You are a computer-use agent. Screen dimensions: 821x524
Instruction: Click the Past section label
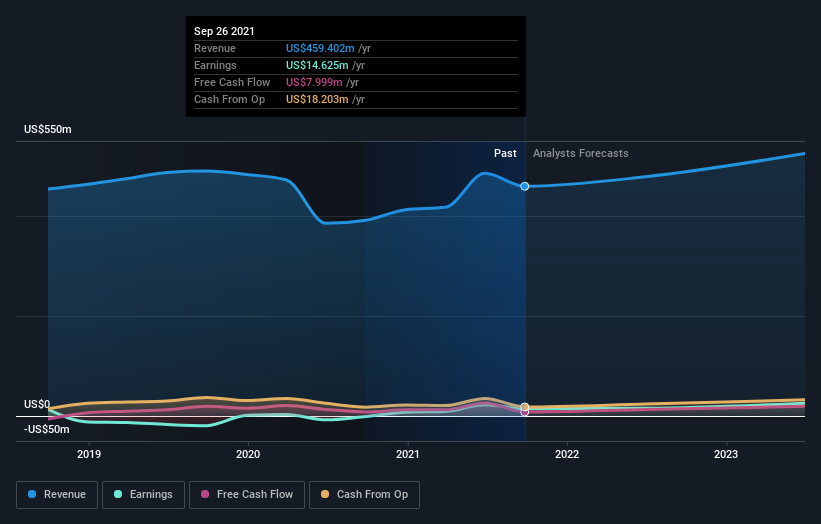pyautogui.click(x=505, y=153)
